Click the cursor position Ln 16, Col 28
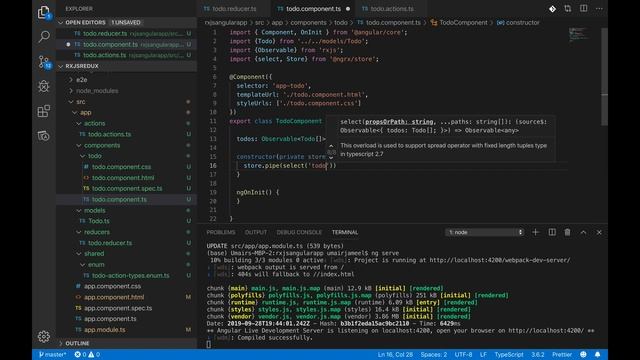Image resolution: width=640 pixels, height=360 pixels. [395, 355]
